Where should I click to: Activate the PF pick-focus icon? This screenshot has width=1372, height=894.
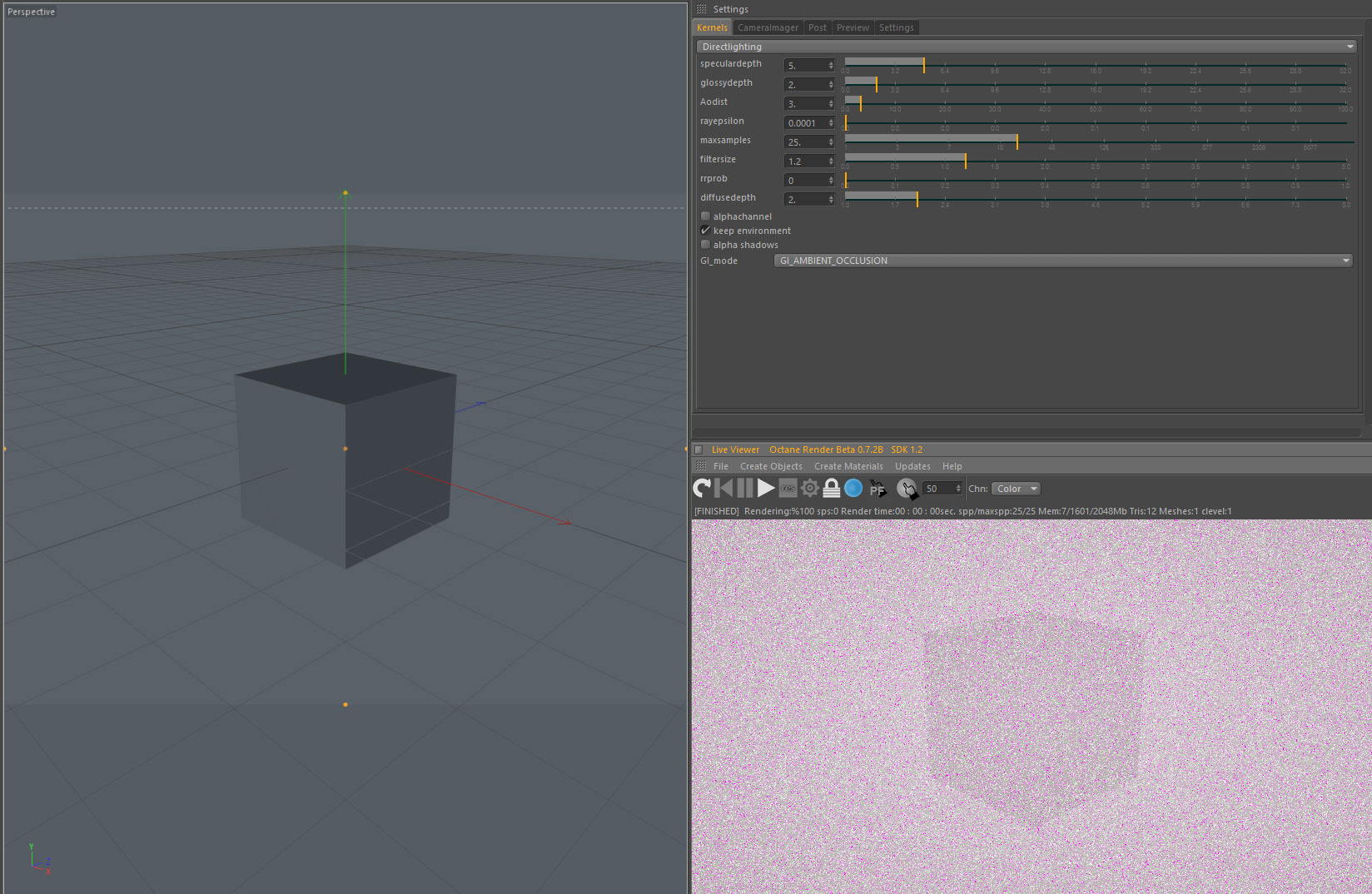[x=877, y=489]
